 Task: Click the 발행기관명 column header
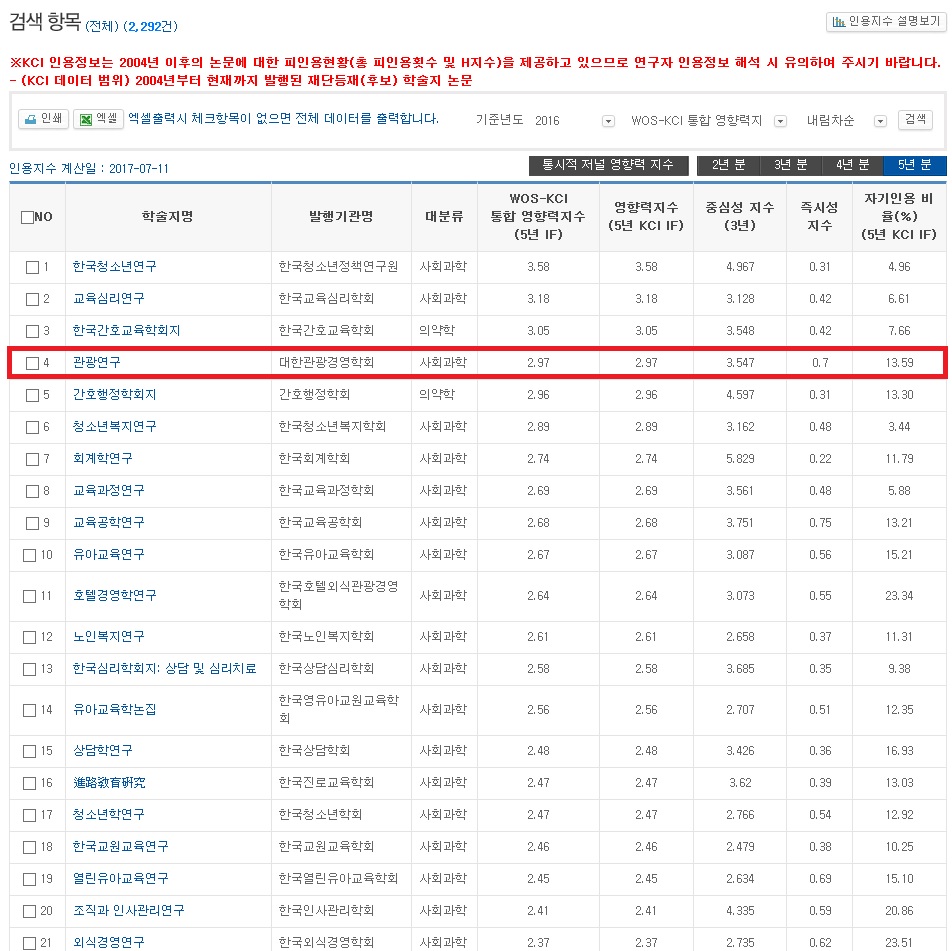(341, 217)
